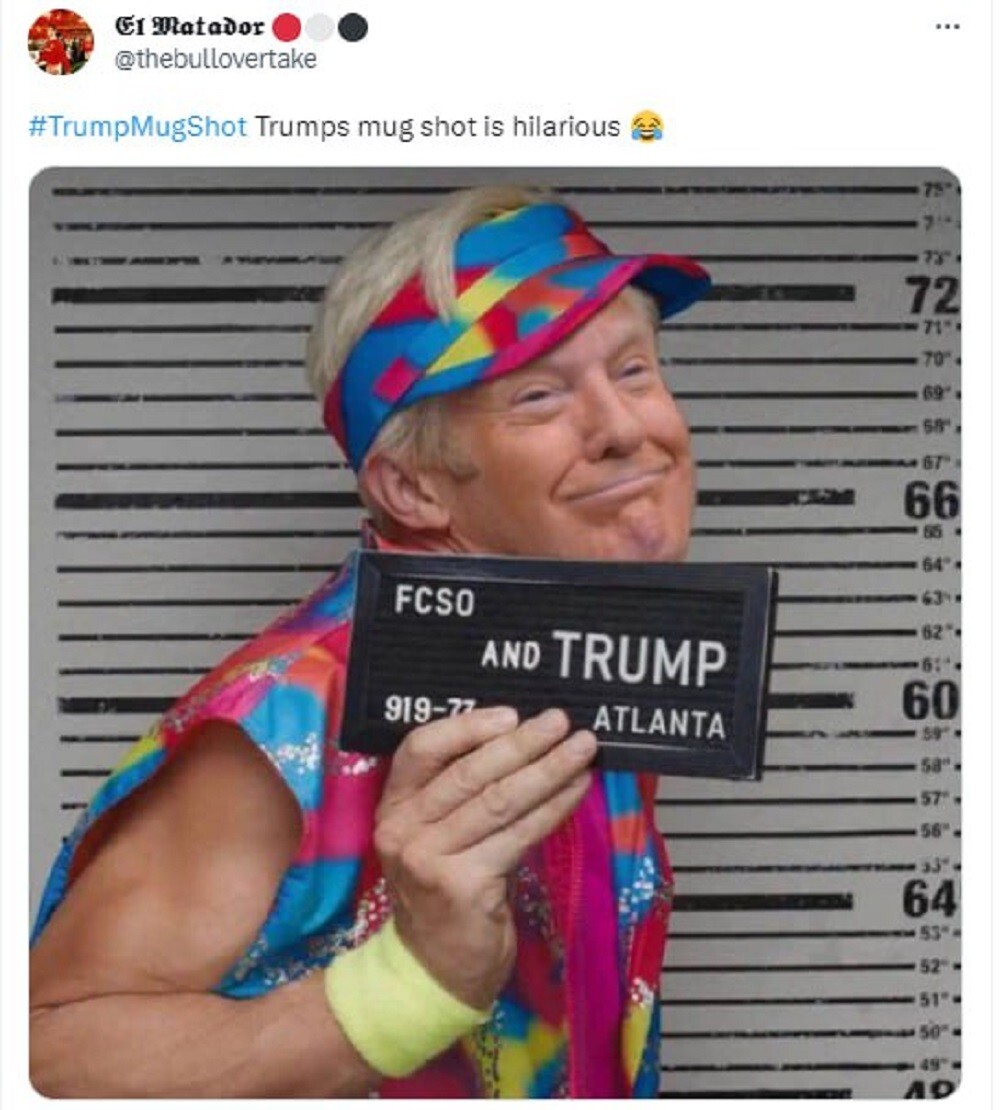The width and height of the screenshot is (1000, 1110).
Task: Click the 72 height marker
Action: [x=932, y=295]
